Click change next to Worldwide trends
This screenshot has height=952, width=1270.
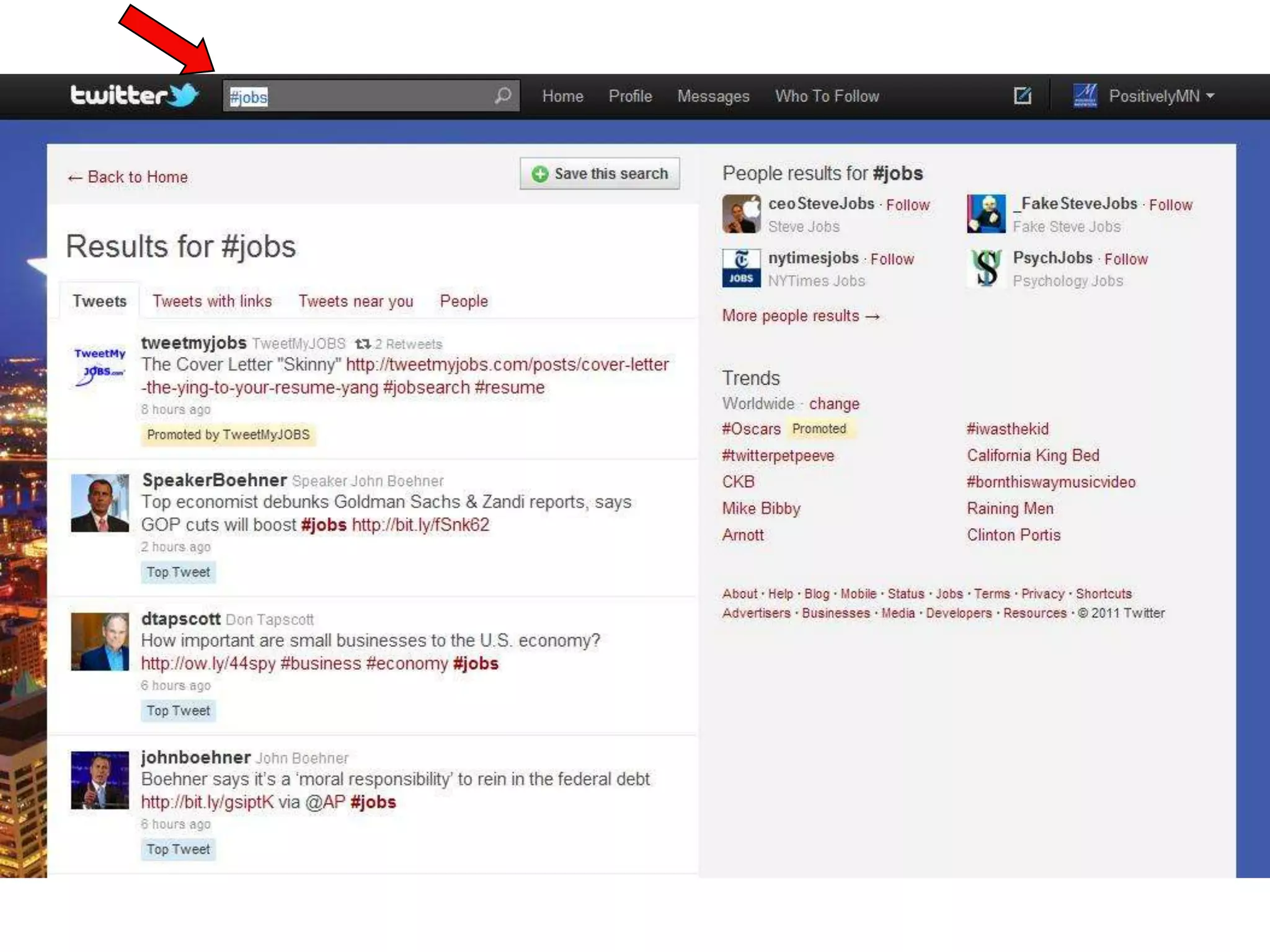[834, 404]
